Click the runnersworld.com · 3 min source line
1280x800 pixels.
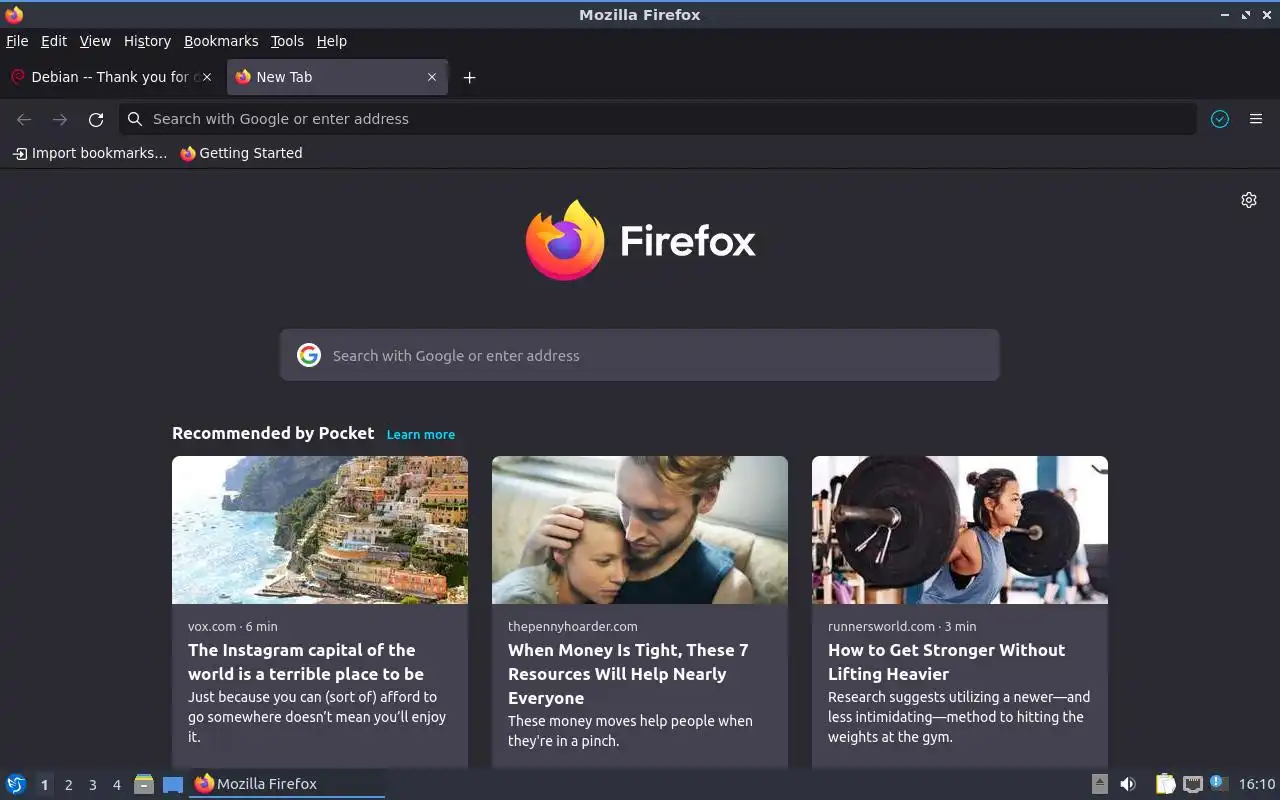[x=902, y=626]
